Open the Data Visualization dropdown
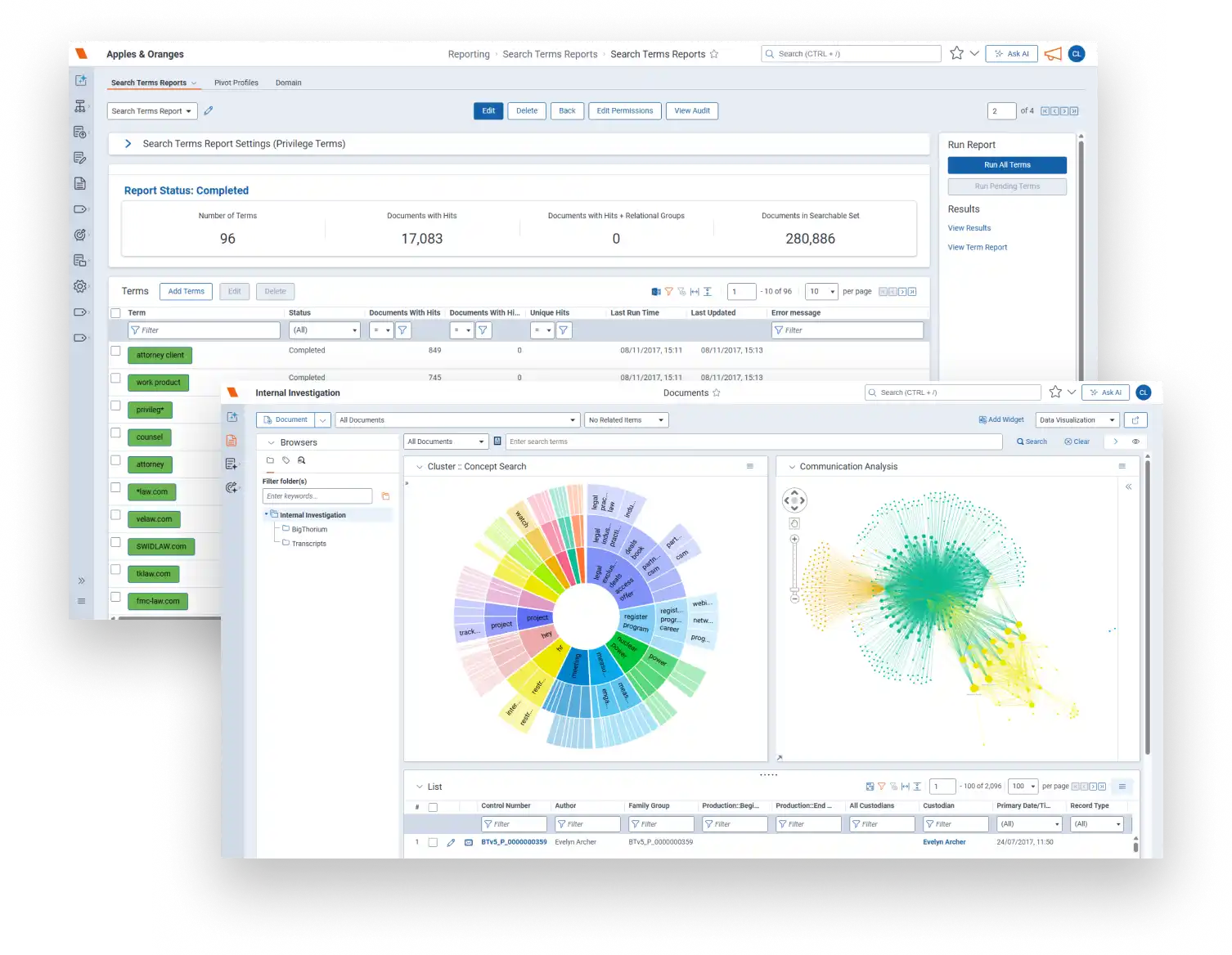Image resolution: width=1232 pixels, height=955 pixels. tap(1077, 419)
